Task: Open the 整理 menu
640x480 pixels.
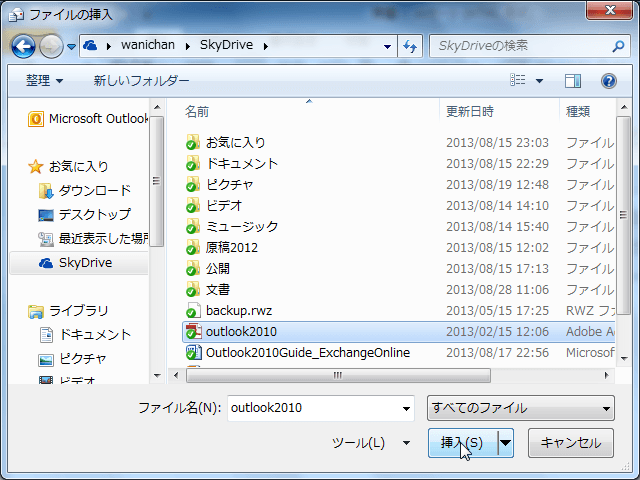Action: click(44, 80)
